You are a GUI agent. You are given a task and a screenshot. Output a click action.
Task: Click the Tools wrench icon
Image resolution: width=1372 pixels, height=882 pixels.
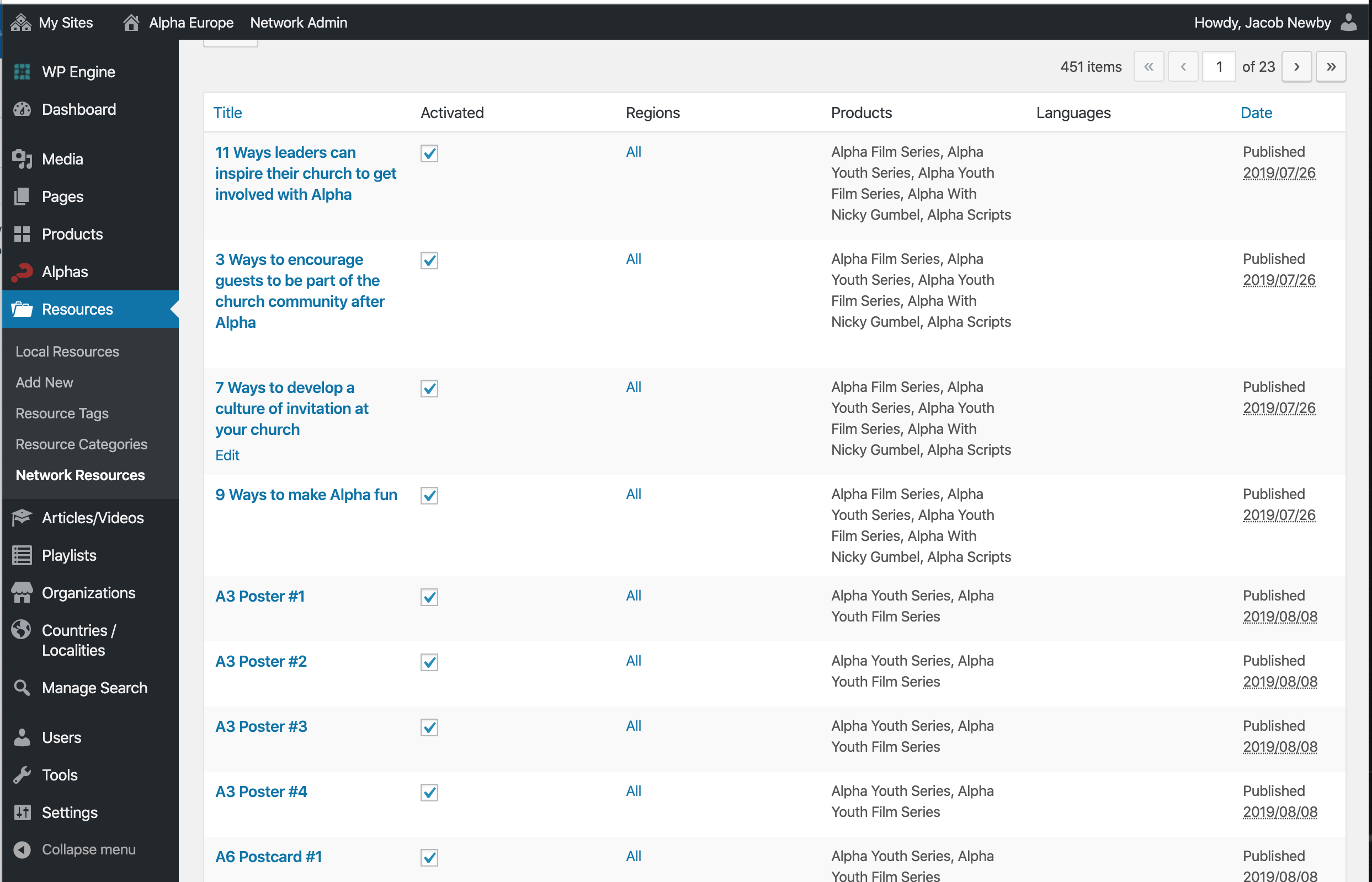pos(22,775)
